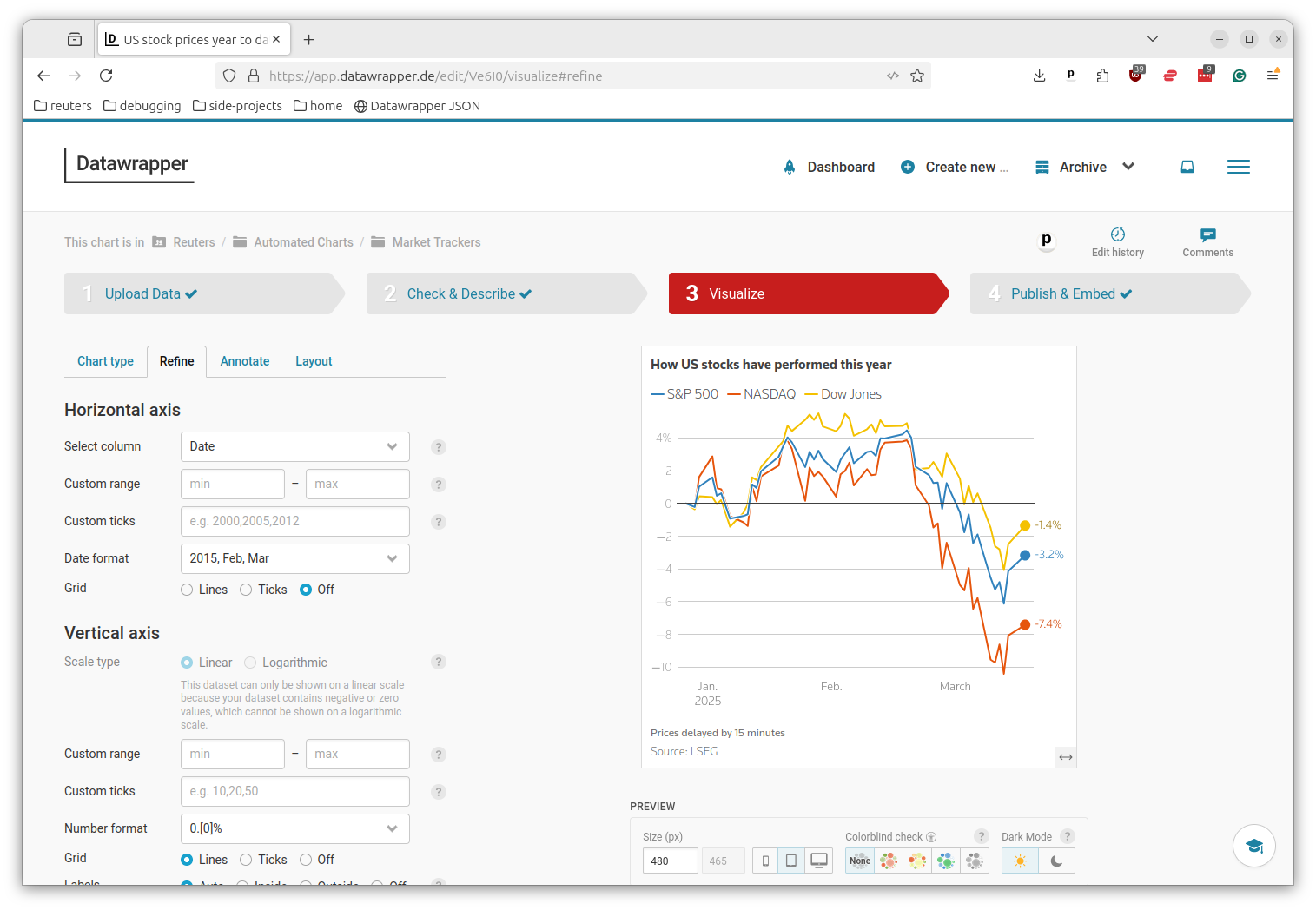Open a new browser tab
The width and height of the screenshot is (1316, 910).
[x=308, y=39]
